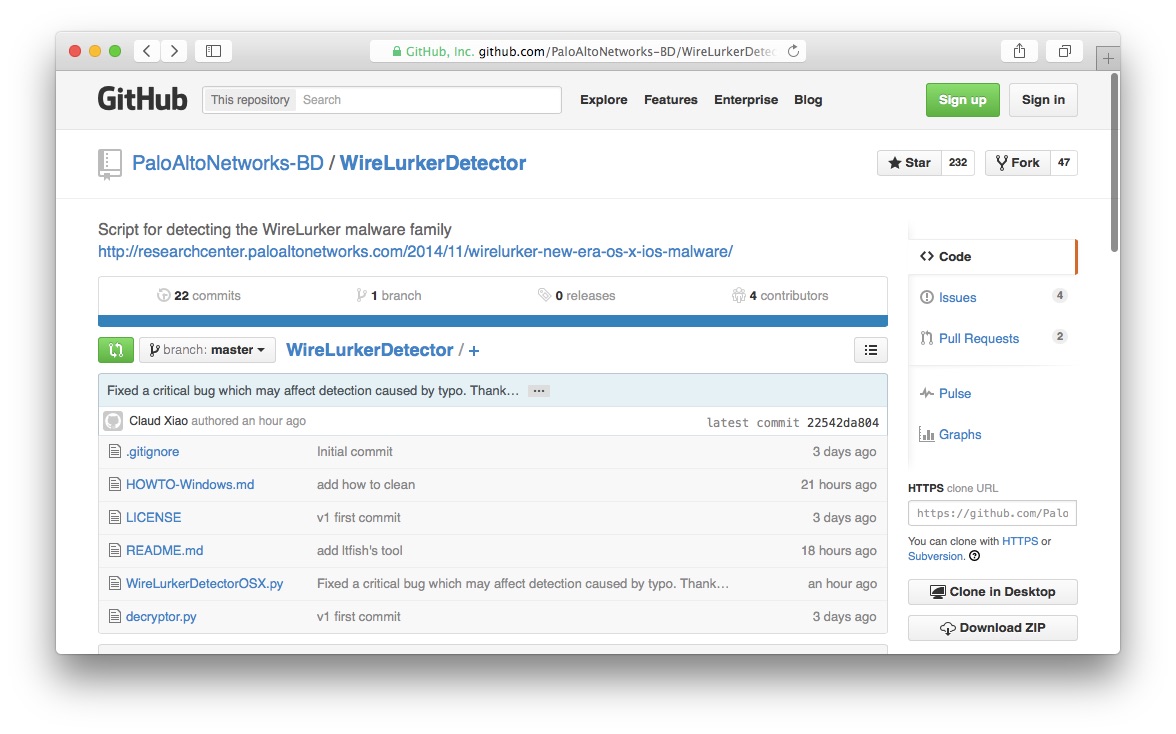View the 1 branch link
The image size is (1176, 734).
pyautogui.click(x=388, y=295)
